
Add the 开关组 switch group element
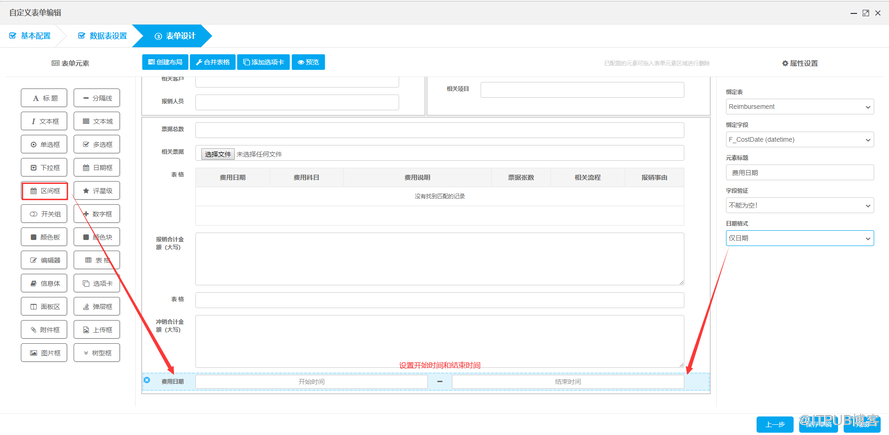pyautogui.click(x=44, y=214)
